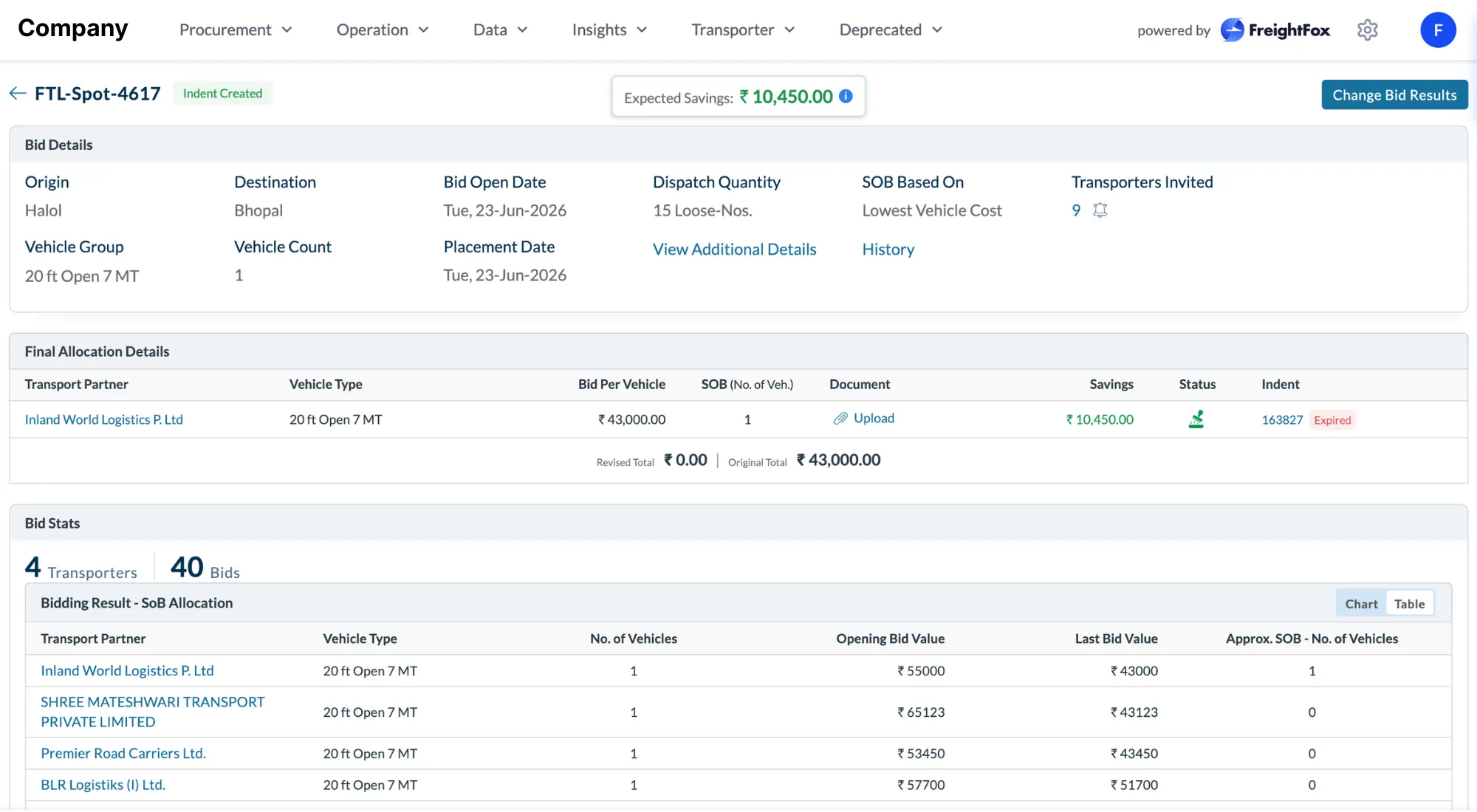
Task: Switch to Chart view
Action: click(1361, 604)
